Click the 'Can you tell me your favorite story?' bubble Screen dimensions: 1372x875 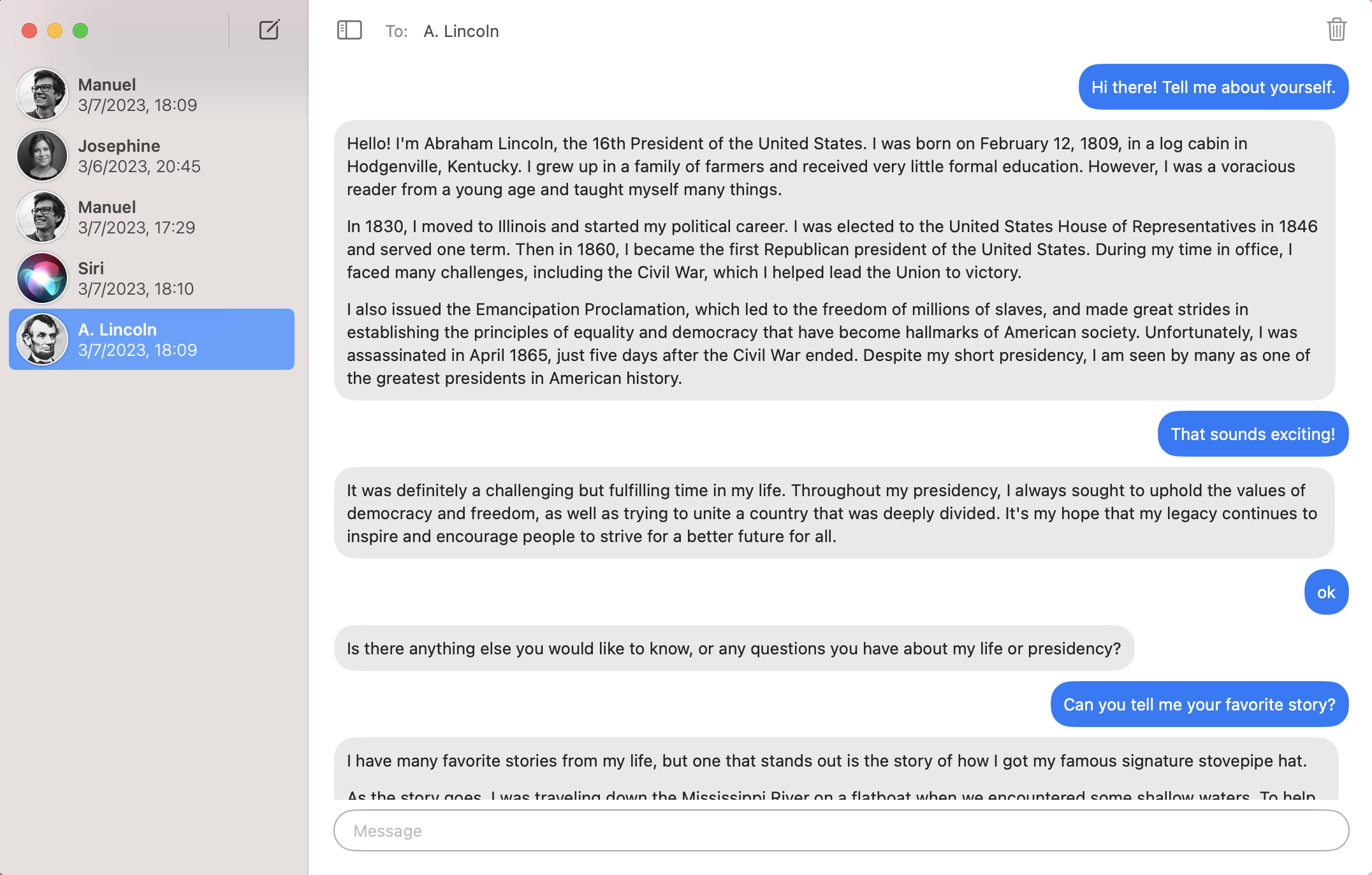click(1198, 704)
